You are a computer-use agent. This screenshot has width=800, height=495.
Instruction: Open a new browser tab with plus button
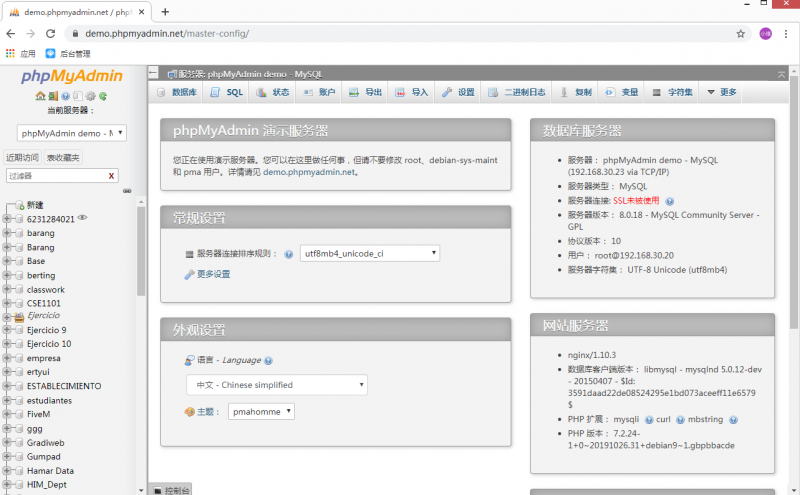pyautogui.click(x=165, y=12)
